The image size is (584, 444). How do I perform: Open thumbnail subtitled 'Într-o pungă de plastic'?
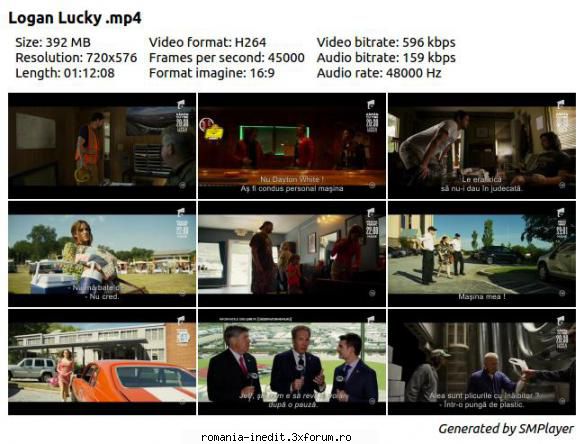[482, 362]
